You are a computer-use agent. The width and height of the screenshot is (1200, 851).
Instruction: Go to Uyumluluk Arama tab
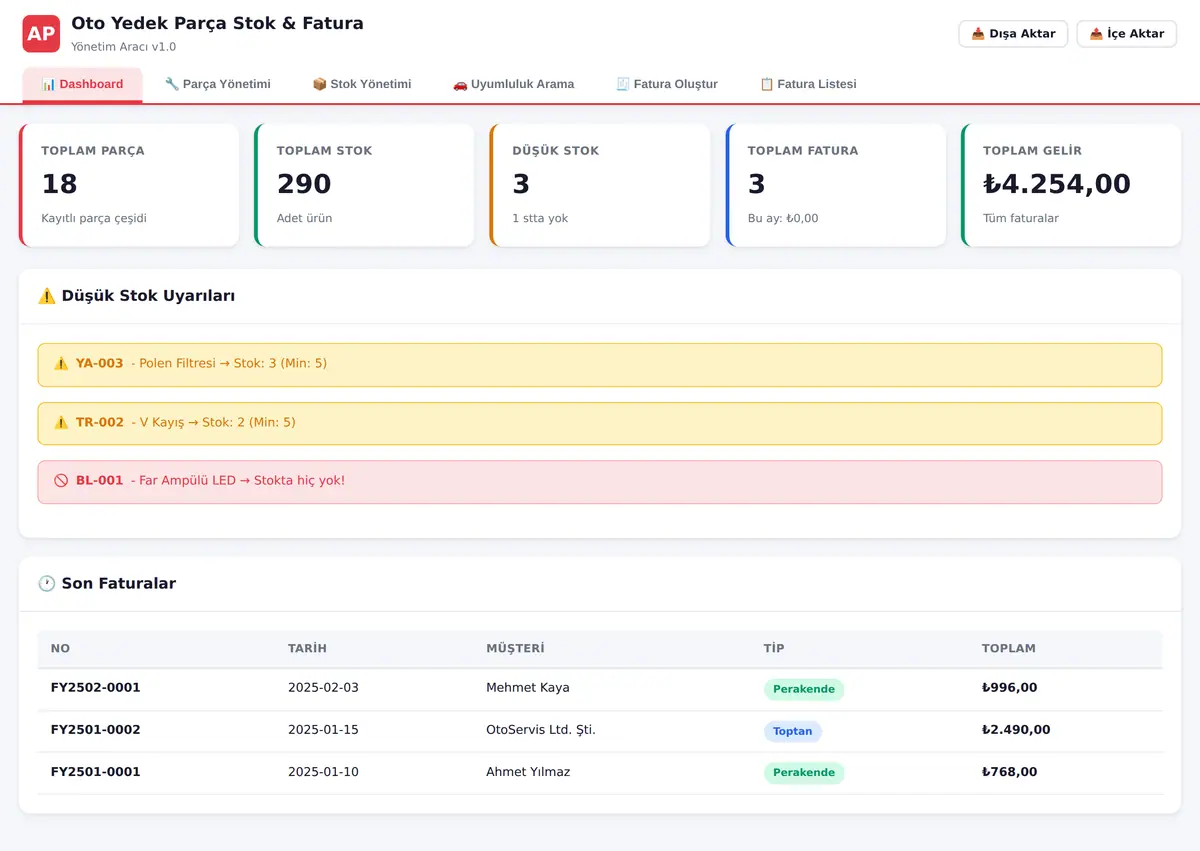[x=514, y=85]
